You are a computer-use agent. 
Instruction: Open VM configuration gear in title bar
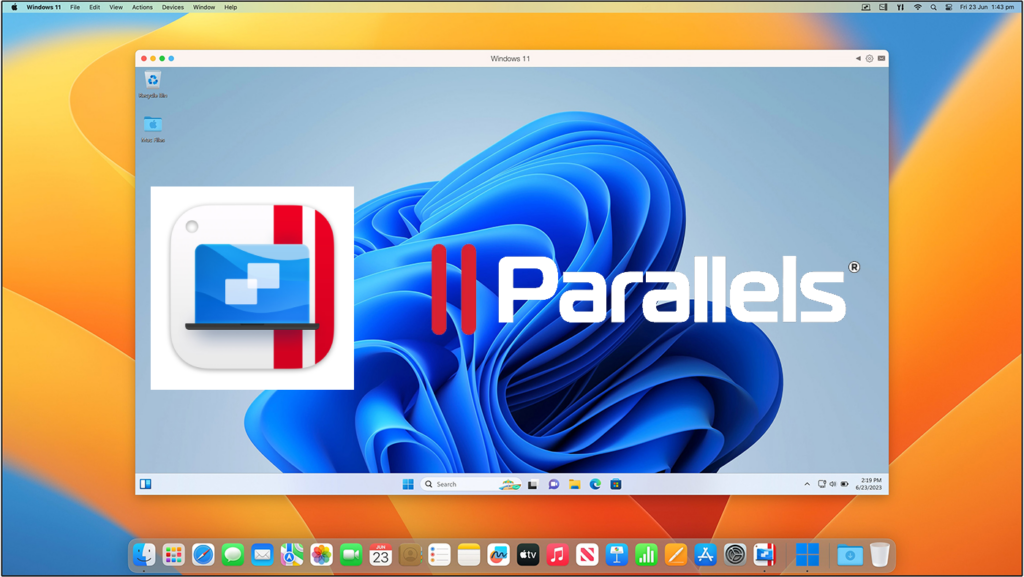coord(869,59)
